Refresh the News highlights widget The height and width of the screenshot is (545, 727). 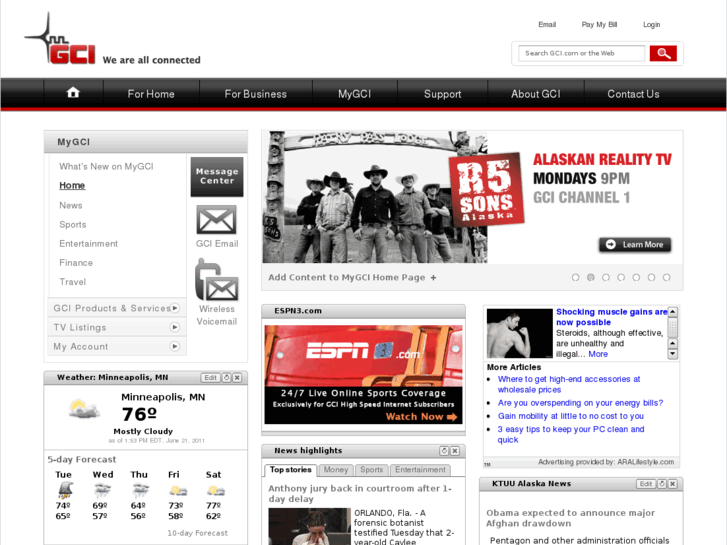(x=444, y=451)
